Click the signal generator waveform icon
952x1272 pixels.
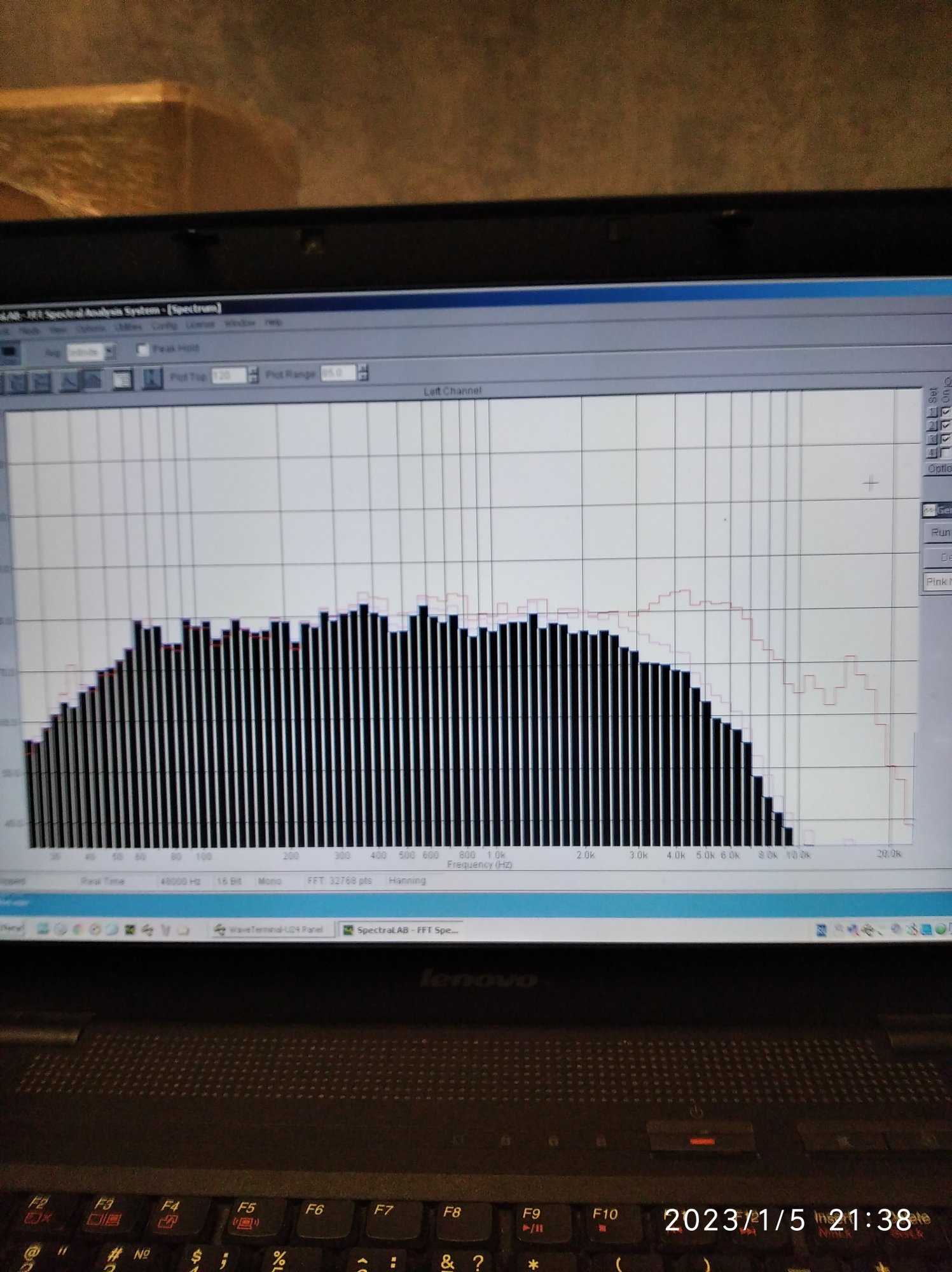tap(928, 510)
